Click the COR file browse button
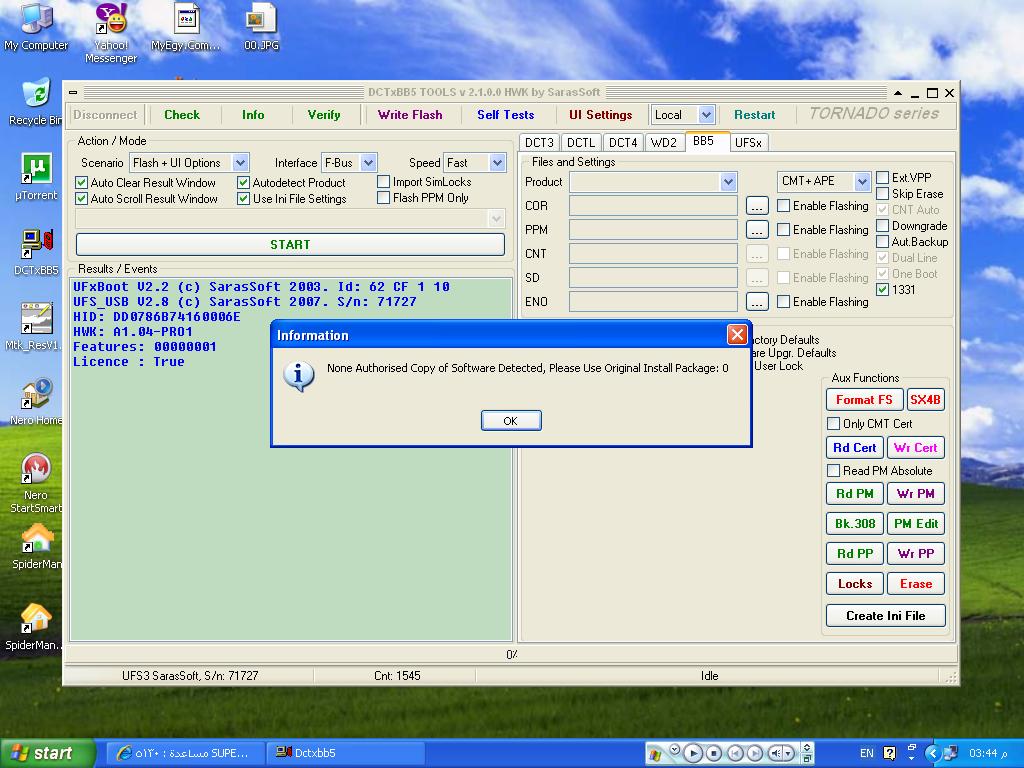 756,206
